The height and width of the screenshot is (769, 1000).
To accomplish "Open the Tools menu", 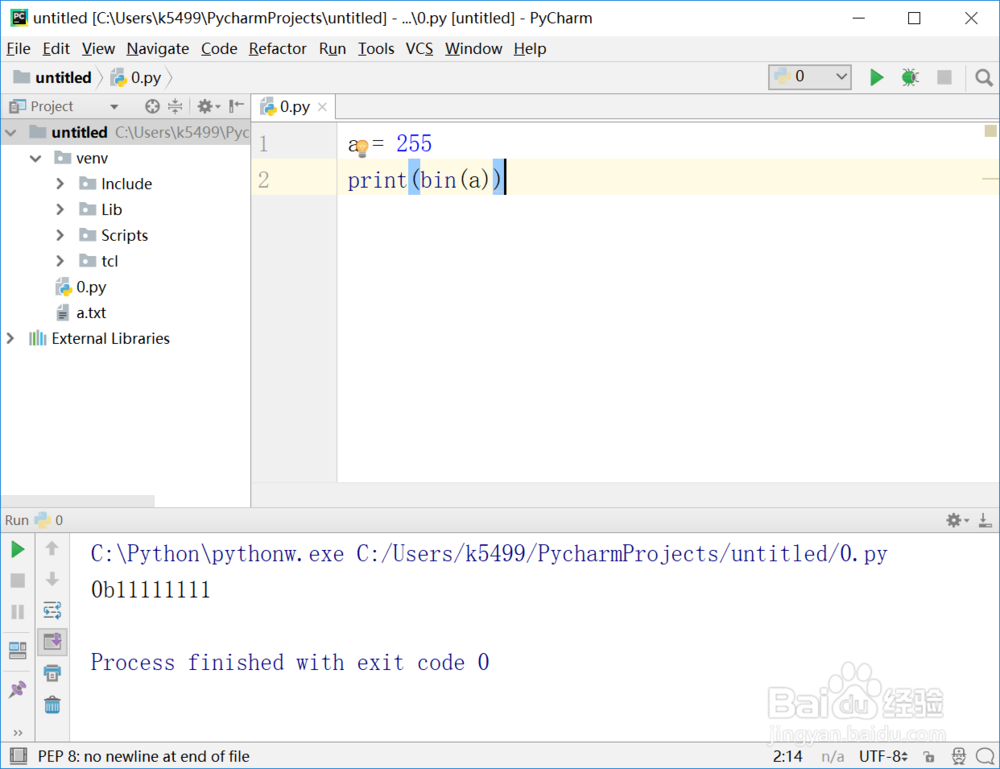I will click(x=376, y=49).
